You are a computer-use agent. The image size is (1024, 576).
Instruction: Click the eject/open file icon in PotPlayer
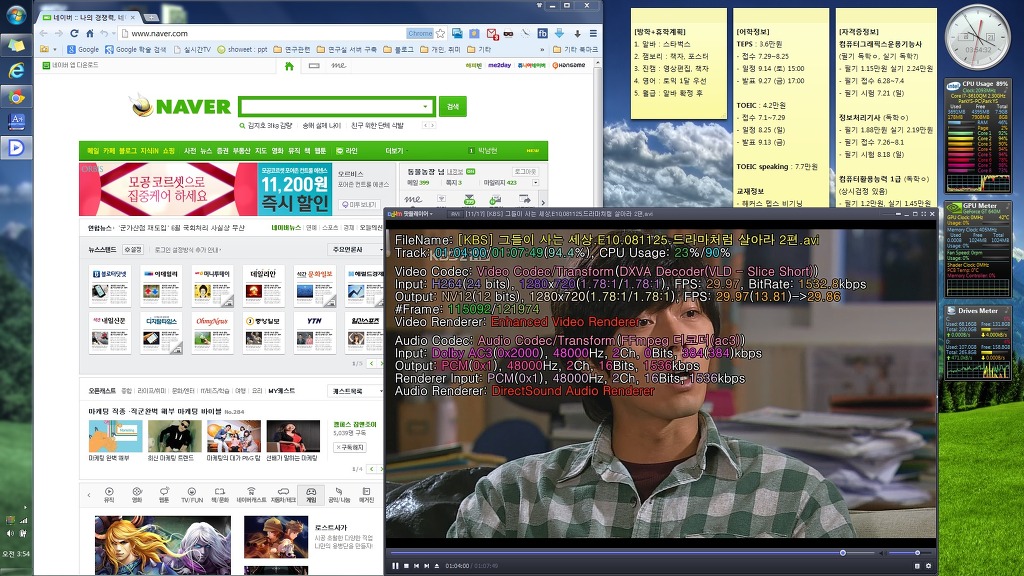(437, 566)
